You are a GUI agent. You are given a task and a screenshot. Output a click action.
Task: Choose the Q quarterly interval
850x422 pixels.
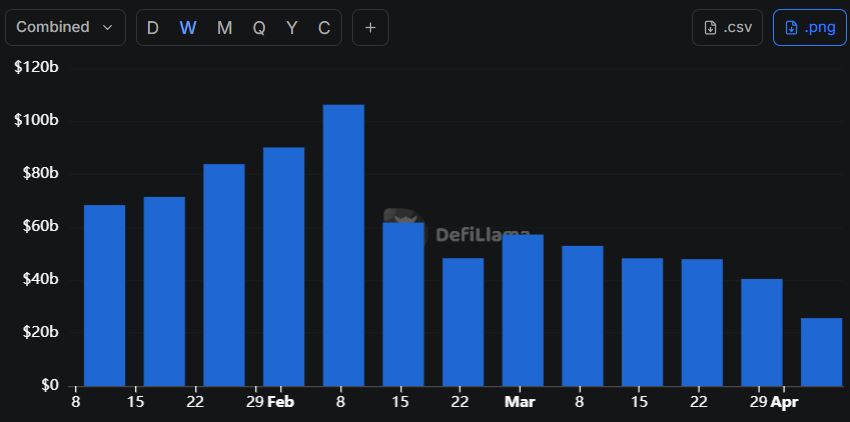pos(259,28)
